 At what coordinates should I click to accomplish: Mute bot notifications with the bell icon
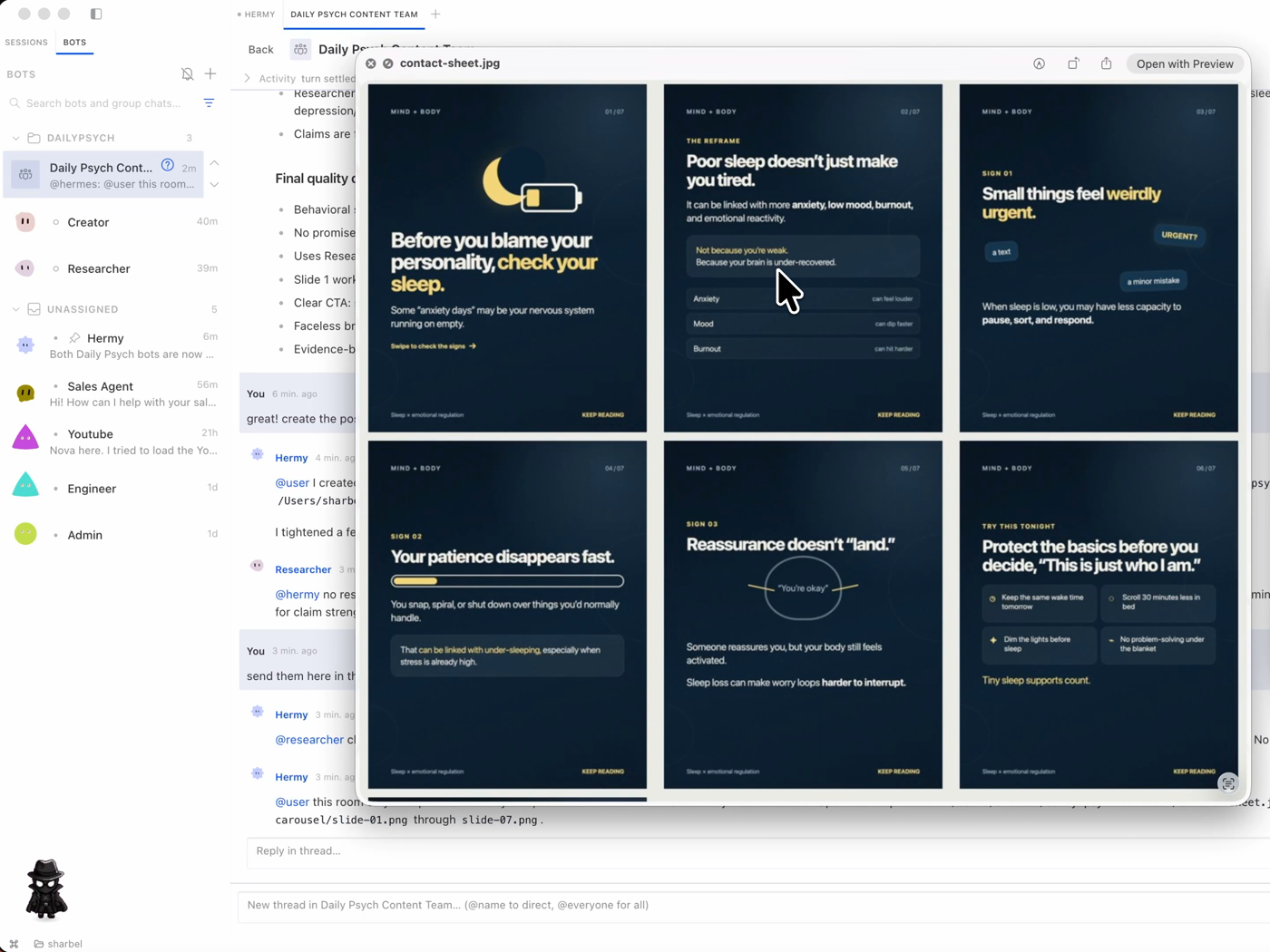(187, 74)
